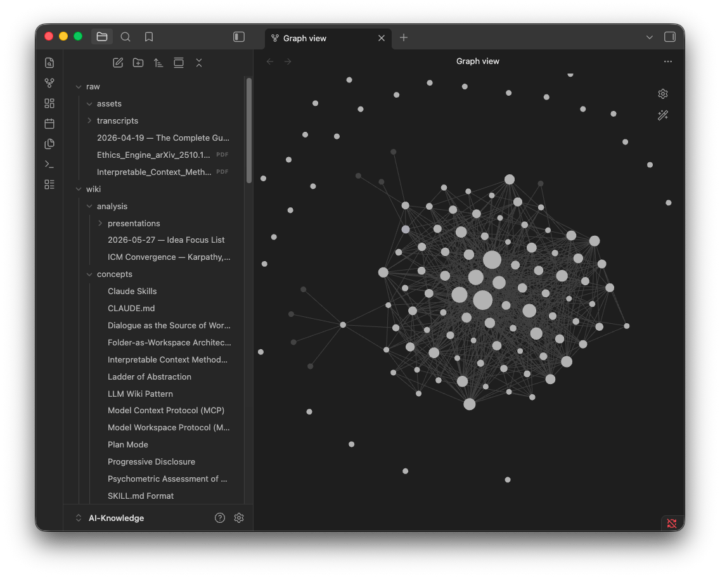Open graph settings gear icon
The image size is (720, 578).
[x=663, y=94]
